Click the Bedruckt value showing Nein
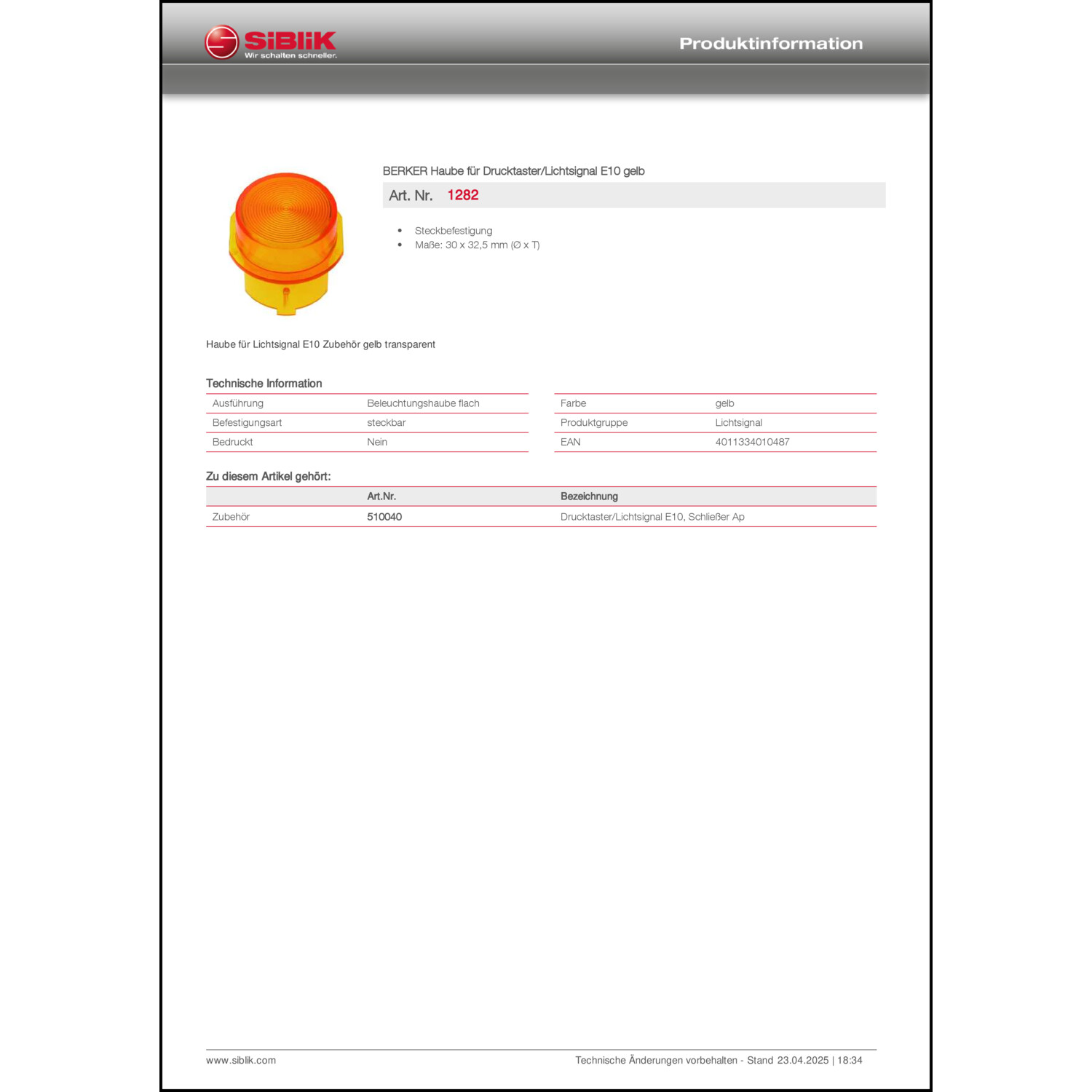 [x=376, y=442]
